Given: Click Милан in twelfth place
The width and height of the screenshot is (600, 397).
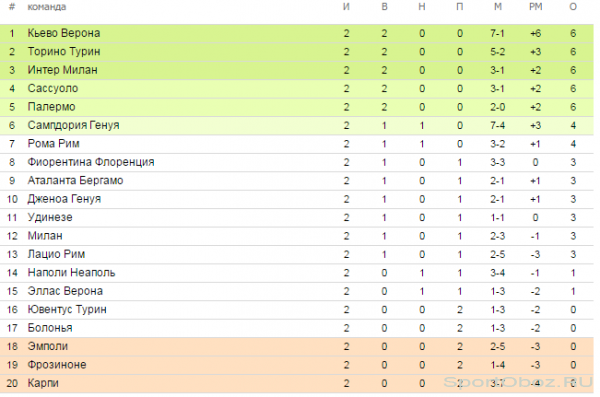Looking at the screenshot, I should (x=45, y=236).
